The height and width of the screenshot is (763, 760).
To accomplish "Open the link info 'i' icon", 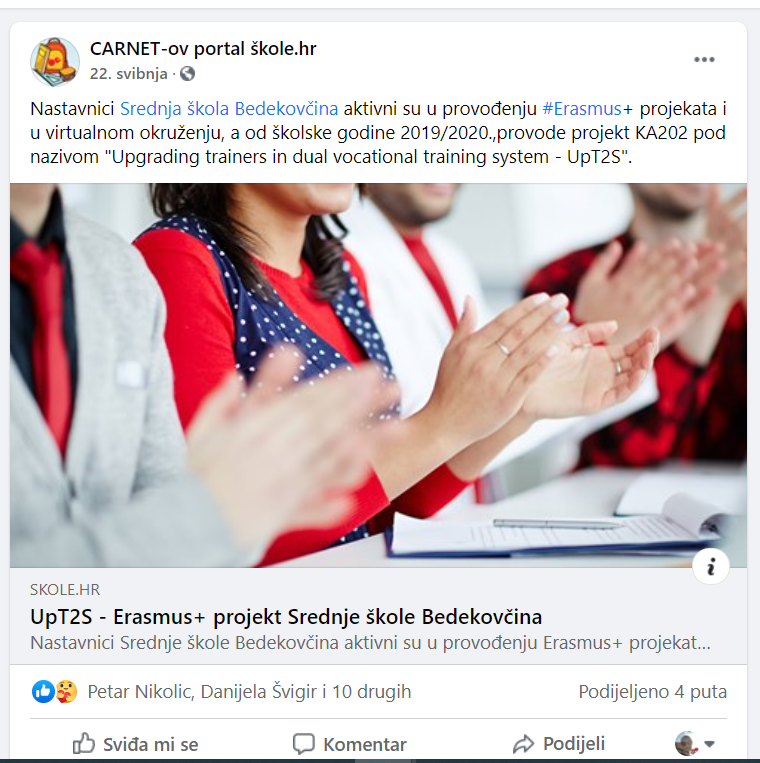I will click(711, 566).
